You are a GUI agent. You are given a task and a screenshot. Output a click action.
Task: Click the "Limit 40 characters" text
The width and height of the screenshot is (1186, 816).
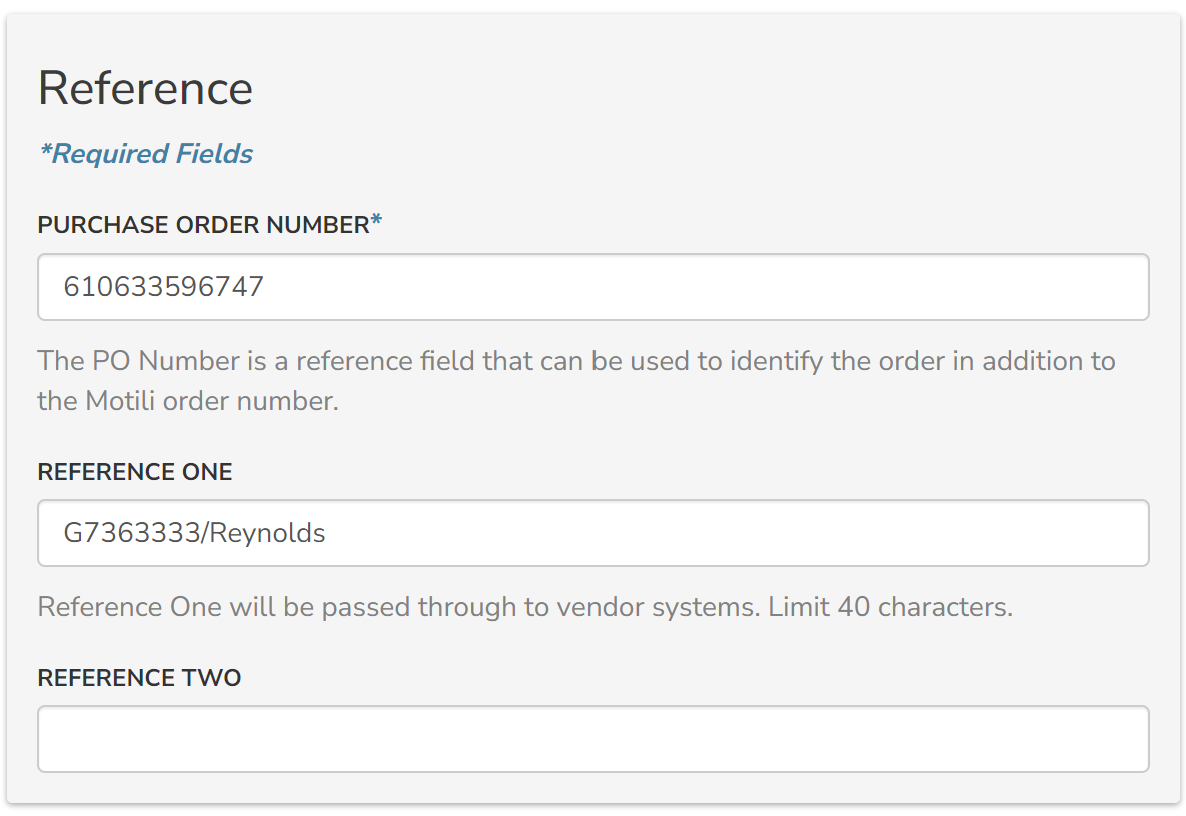coord(890,607)
